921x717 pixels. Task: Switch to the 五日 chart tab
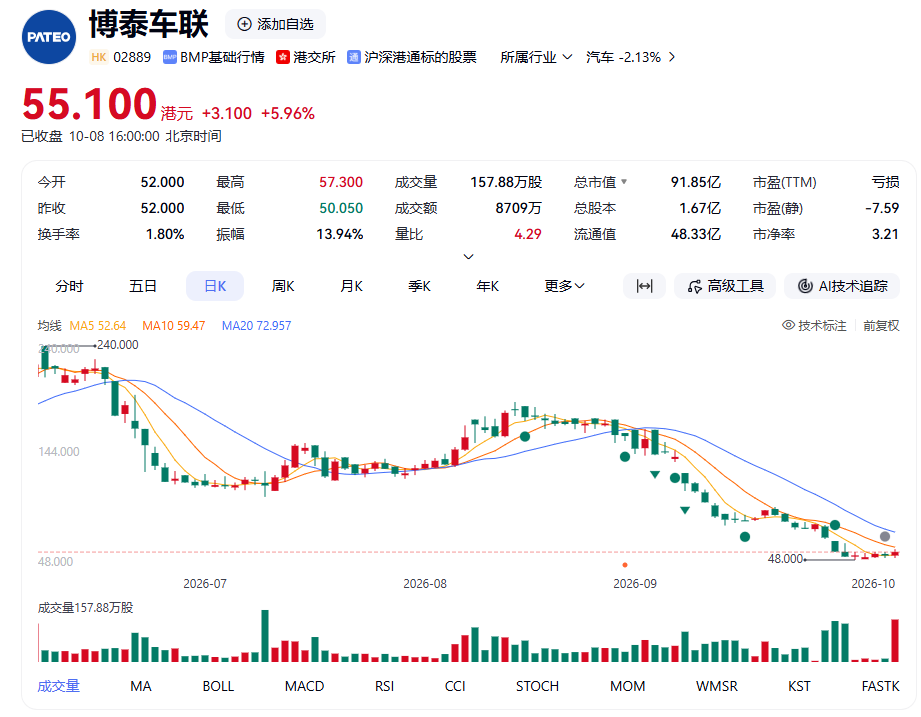(x=143, y=286)
